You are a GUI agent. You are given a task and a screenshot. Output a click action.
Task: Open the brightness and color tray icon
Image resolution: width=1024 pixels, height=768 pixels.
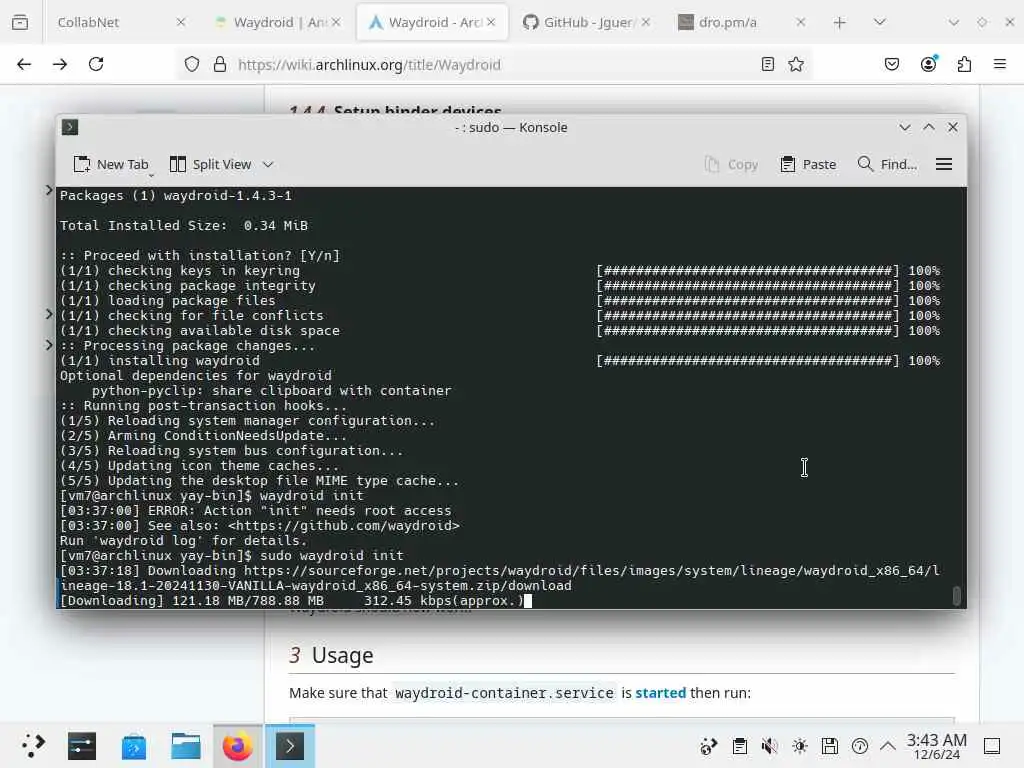[x=800, y=746]
